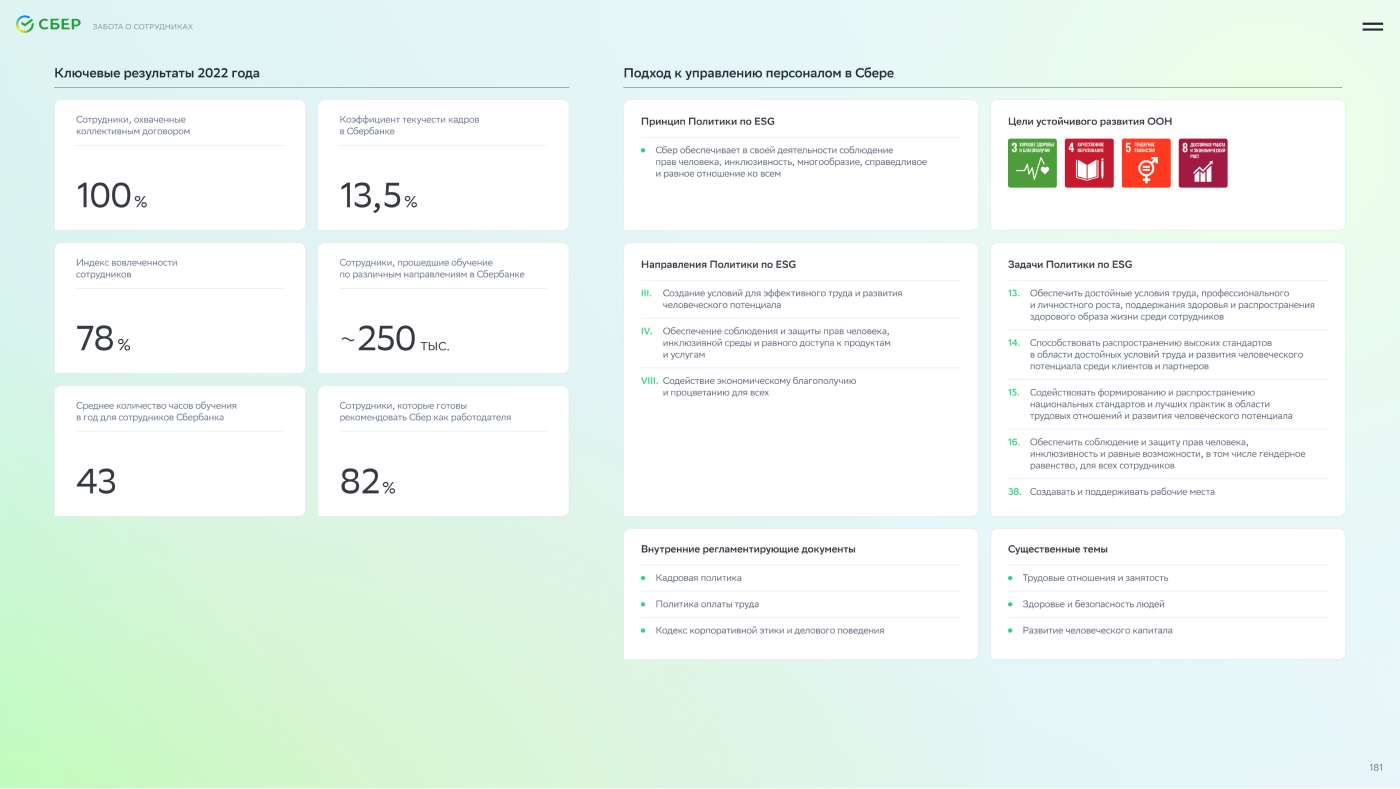The height and width of the screenshot is (789, 1400).
Task: Click 'Развитие человеческого капитала' item
Action: tap(1097, 630)
